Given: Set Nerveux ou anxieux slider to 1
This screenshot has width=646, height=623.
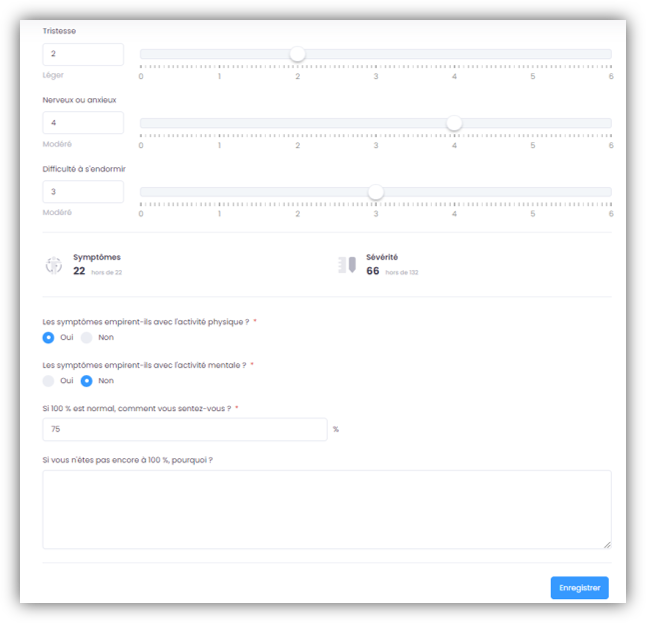Looking at the screenshot, I should coord(219,123).
